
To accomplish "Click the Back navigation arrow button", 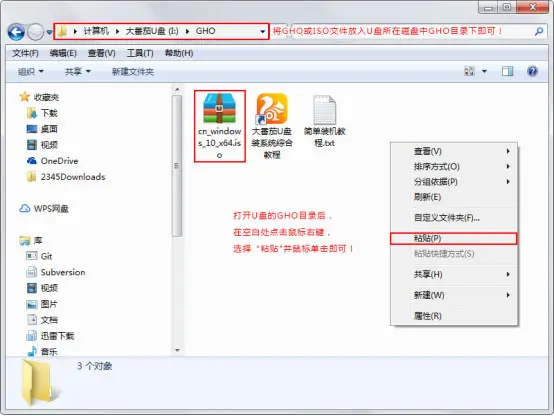I will click(x=16, y=32).
